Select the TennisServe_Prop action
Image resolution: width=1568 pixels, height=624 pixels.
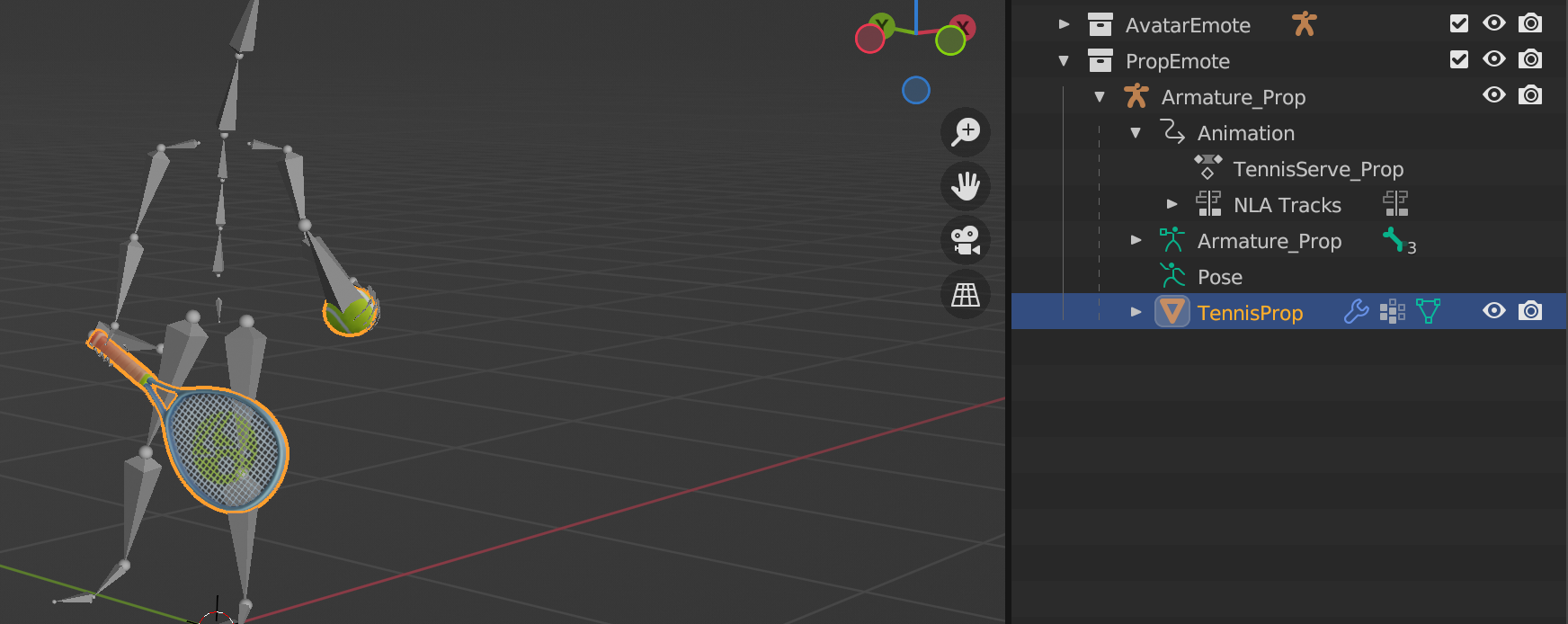tap(1317, 169)
